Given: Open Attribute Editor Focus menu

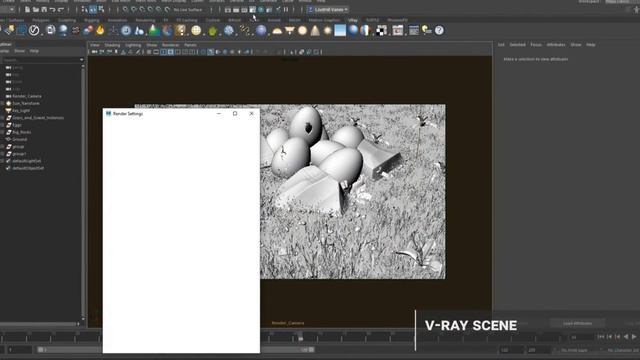Looking at the screenshot, I should 536,44.
